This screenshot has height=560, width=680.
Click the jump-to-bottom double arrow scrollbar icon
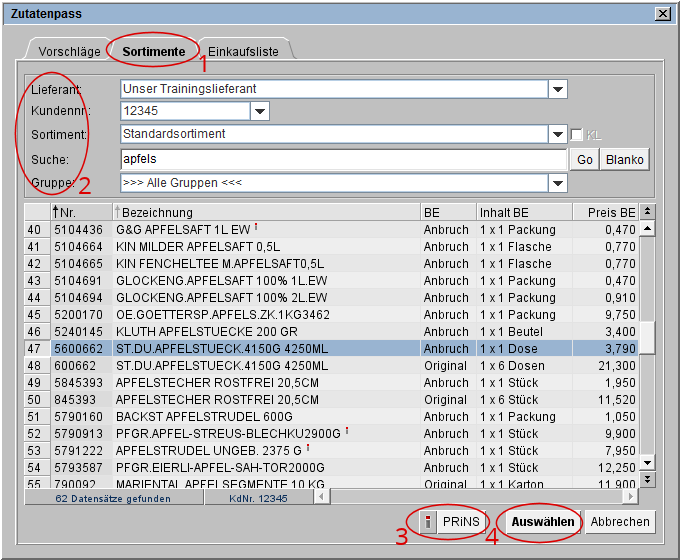[647, 480]
